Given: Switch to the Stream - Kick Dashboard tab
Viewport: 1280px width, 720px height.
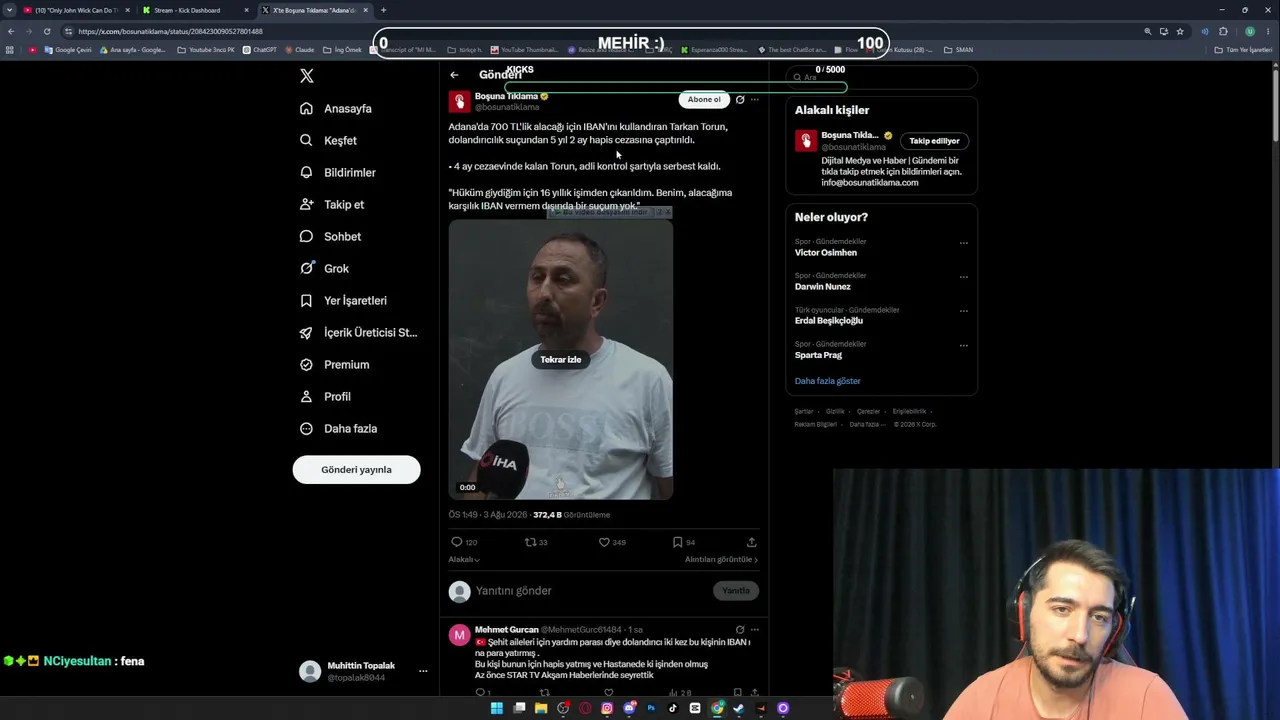Looking at the screenshot, I should tap(195, 10).
